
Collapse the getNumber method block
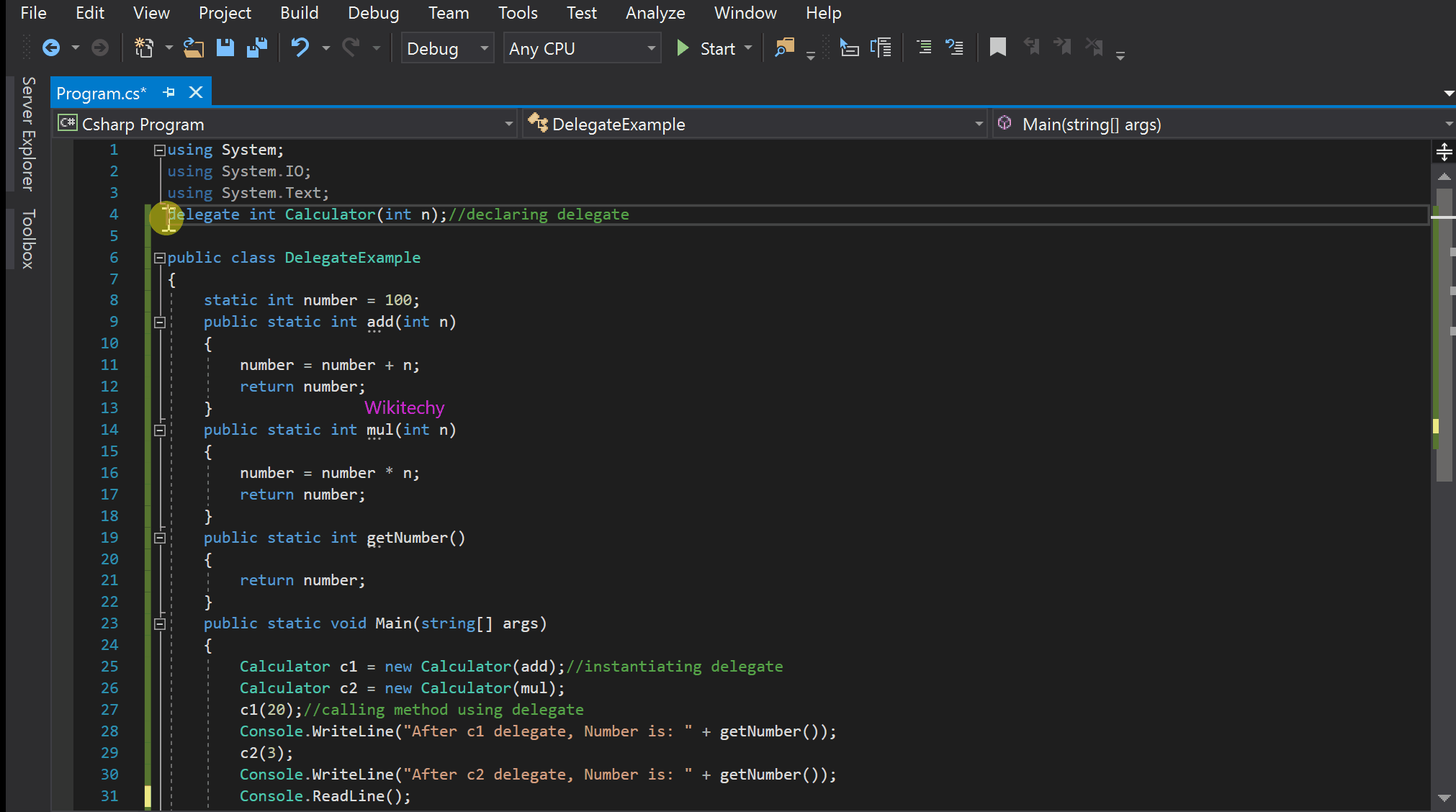pyautogui.click(x=160, y=538)
